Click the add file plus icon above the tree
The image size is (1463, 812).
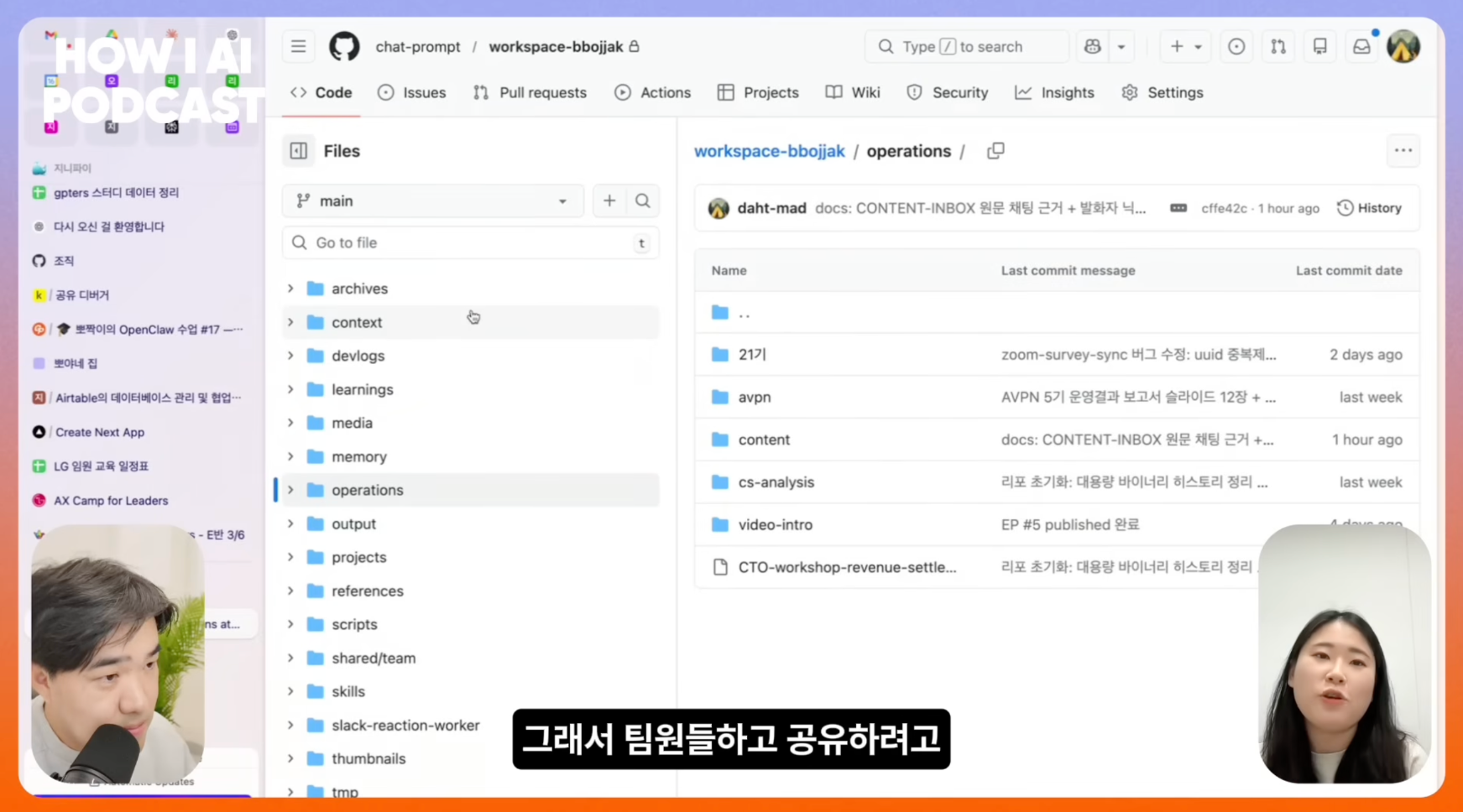tap(609, 200)
